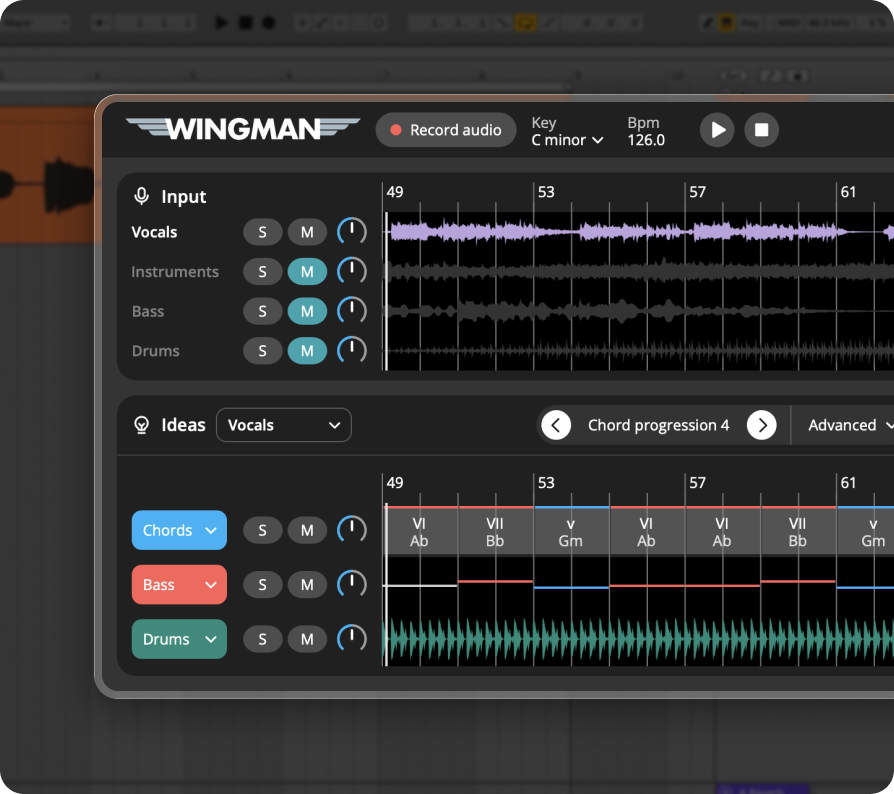Adjust the input Drums volume knob

(352, 351)
